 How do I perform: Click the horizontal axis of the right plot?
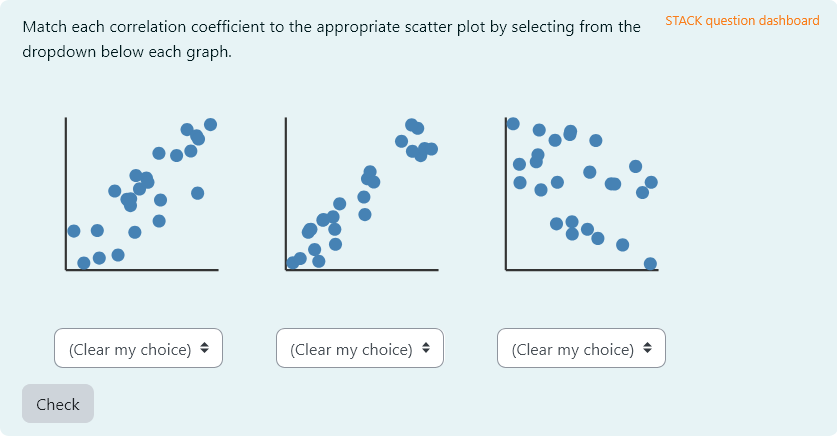click(581, 270)
